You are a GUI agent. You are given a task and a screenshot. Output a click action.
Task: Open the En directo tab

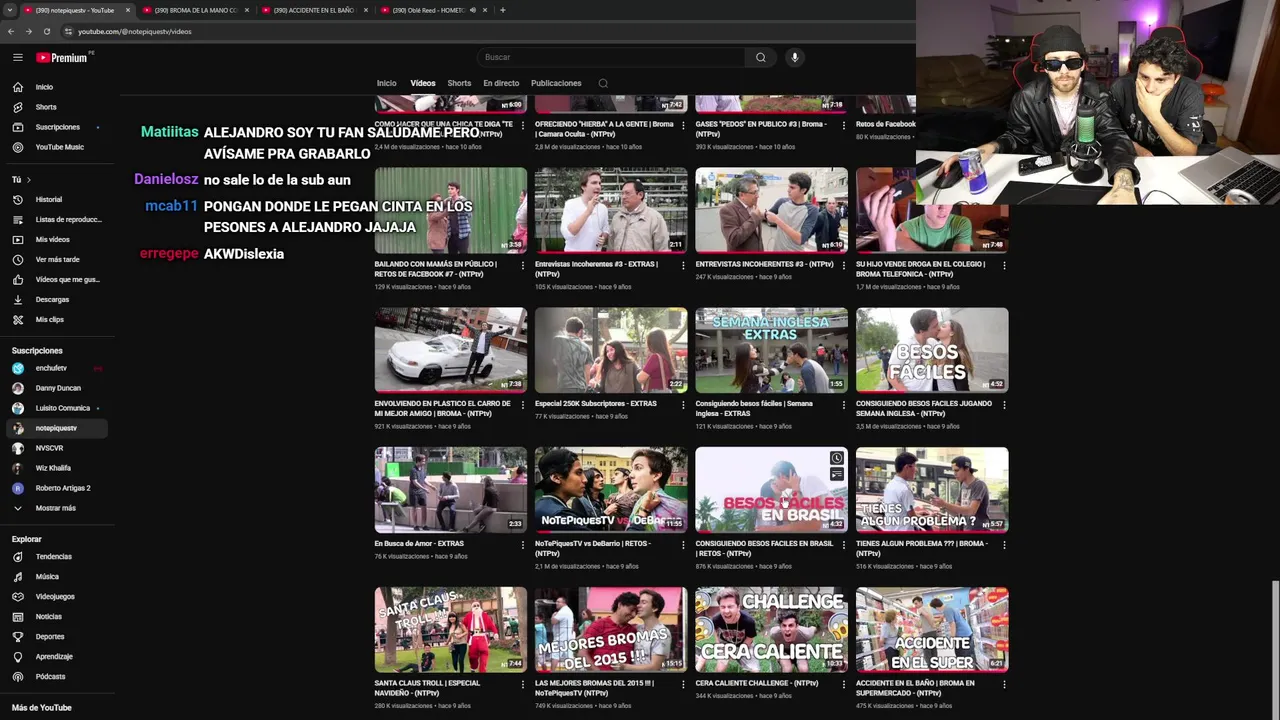click(501, 83)
